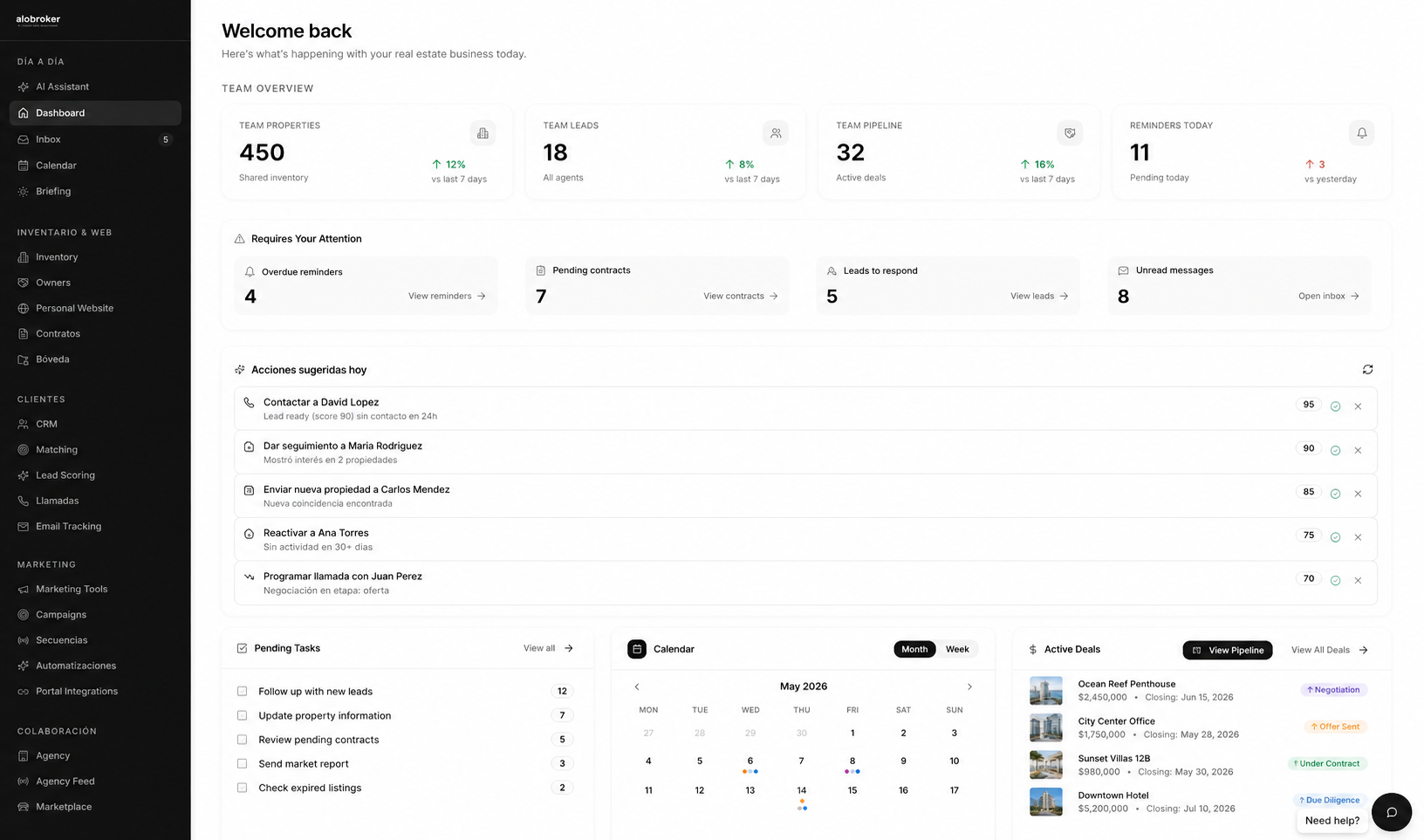The height and width of the screenshot is (840, 1424).
Task: Click the Negotiation status badge
Action: pos(1333,690)
